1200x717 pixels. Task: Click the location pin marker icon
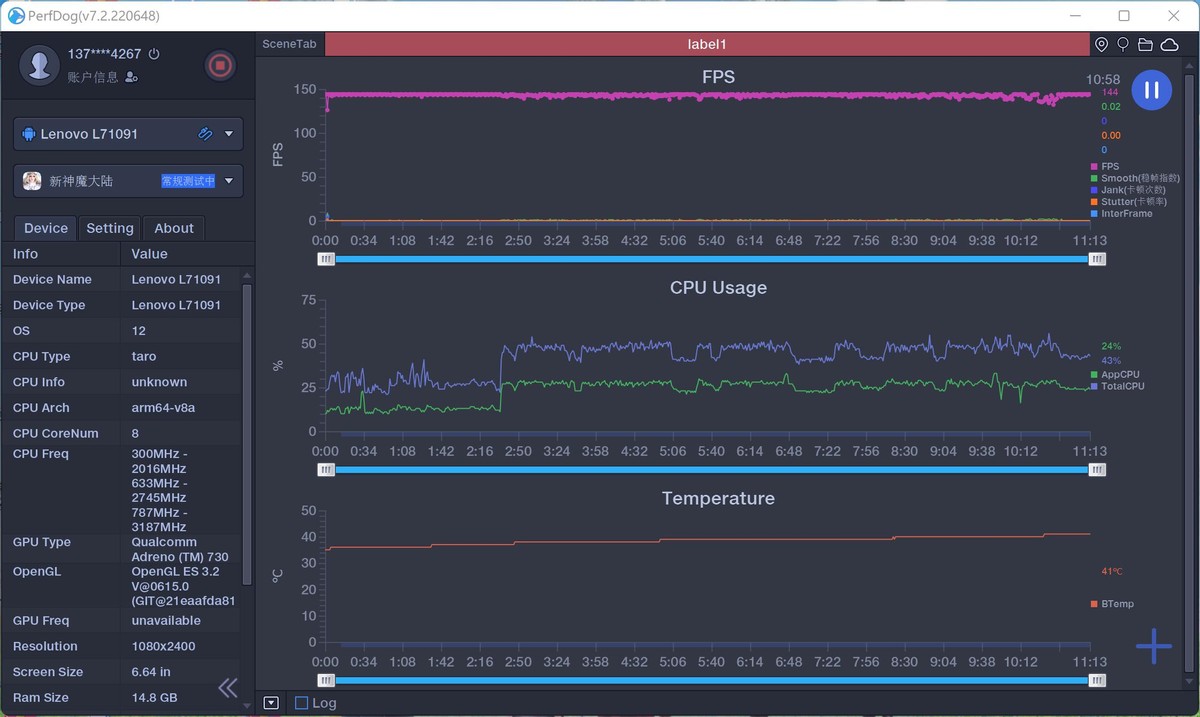1101,45
